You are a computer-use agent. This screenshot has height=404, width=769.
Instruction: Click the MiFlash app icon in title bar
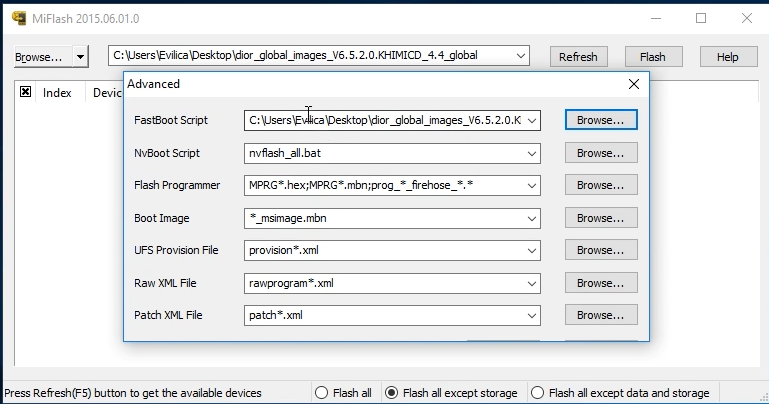tap(19, 18)
